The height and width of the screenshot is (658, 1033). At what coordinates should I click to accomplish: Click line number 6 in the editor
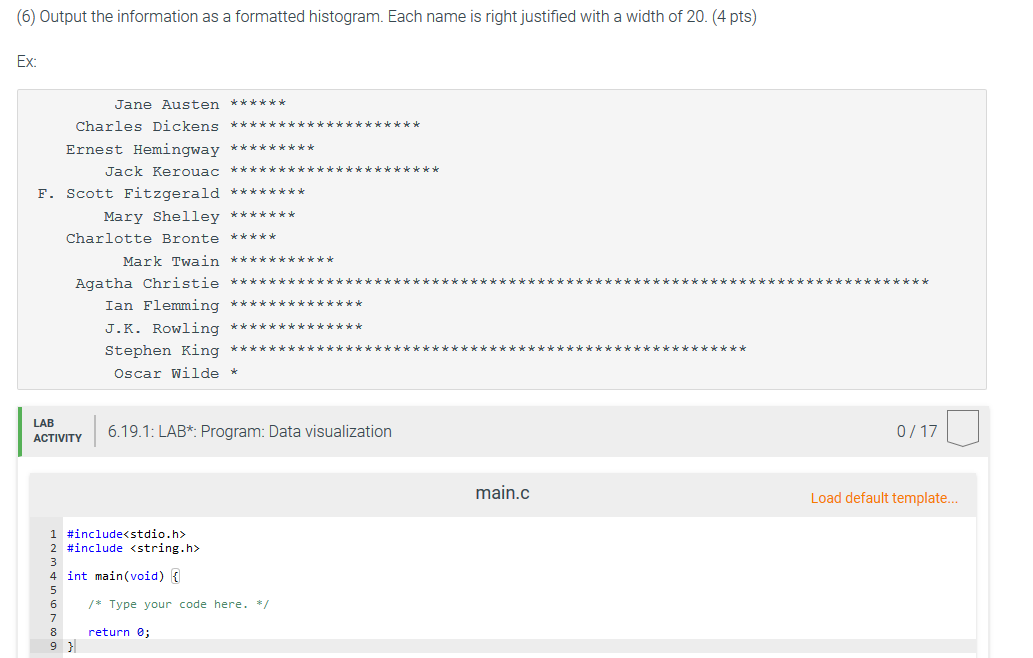(x=52, y=603)
